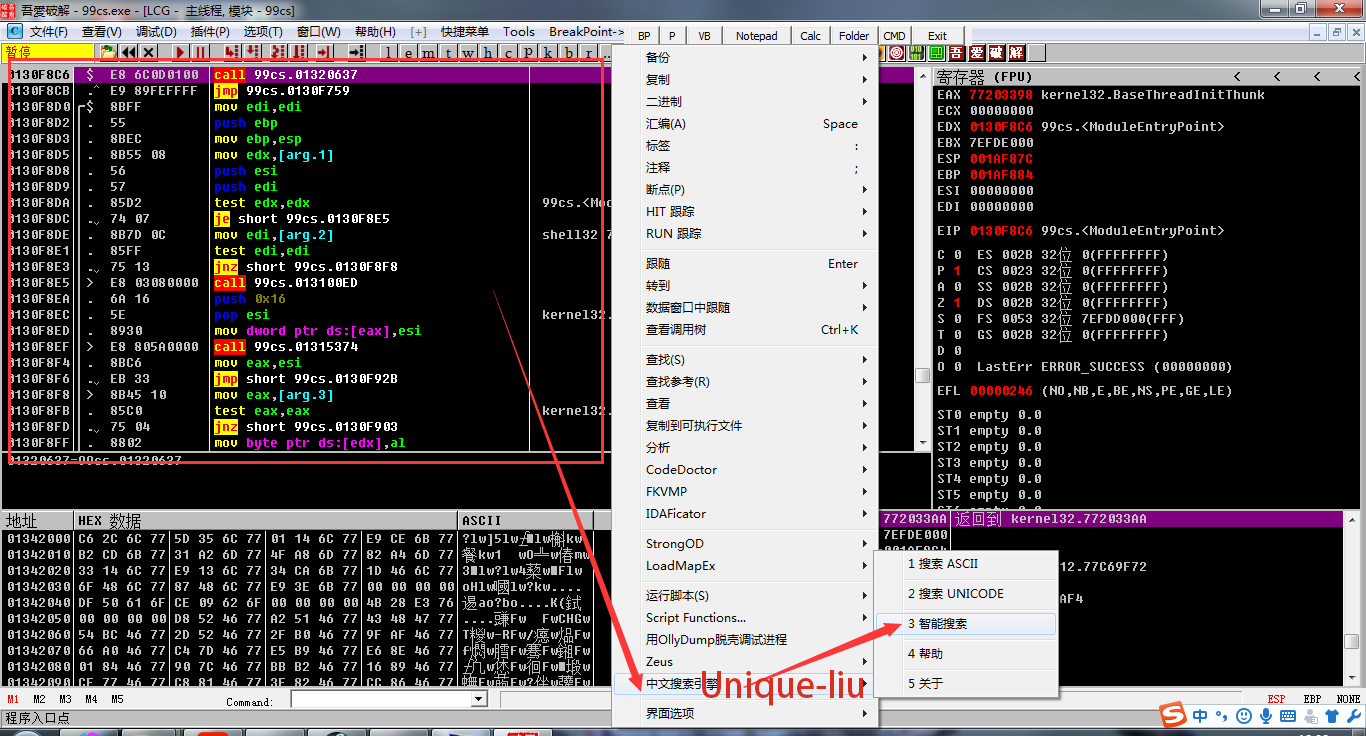Click the Folder shortcut button

pyautogui.click(x=854, y=36)
